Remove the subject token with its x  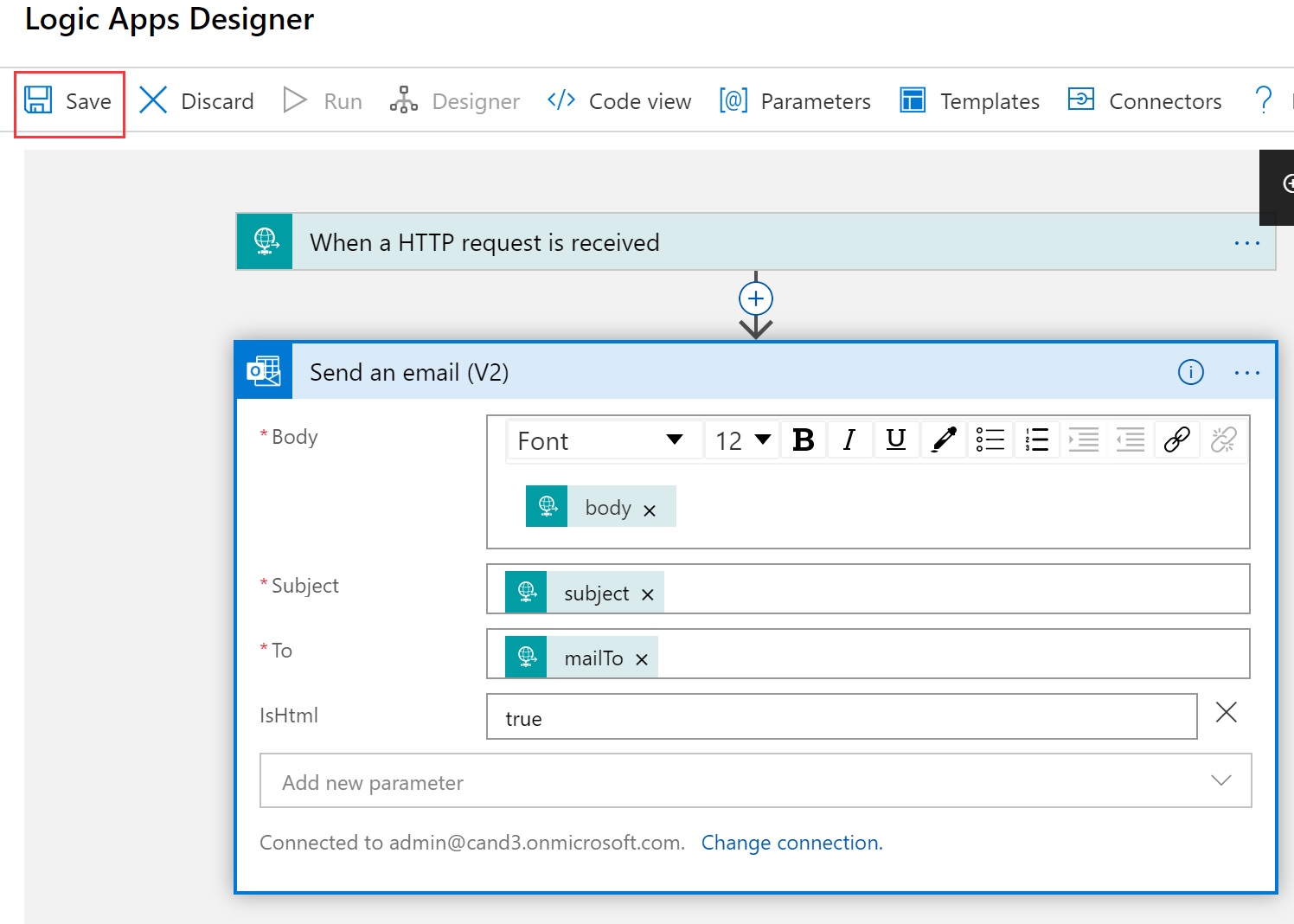(647, 594)
